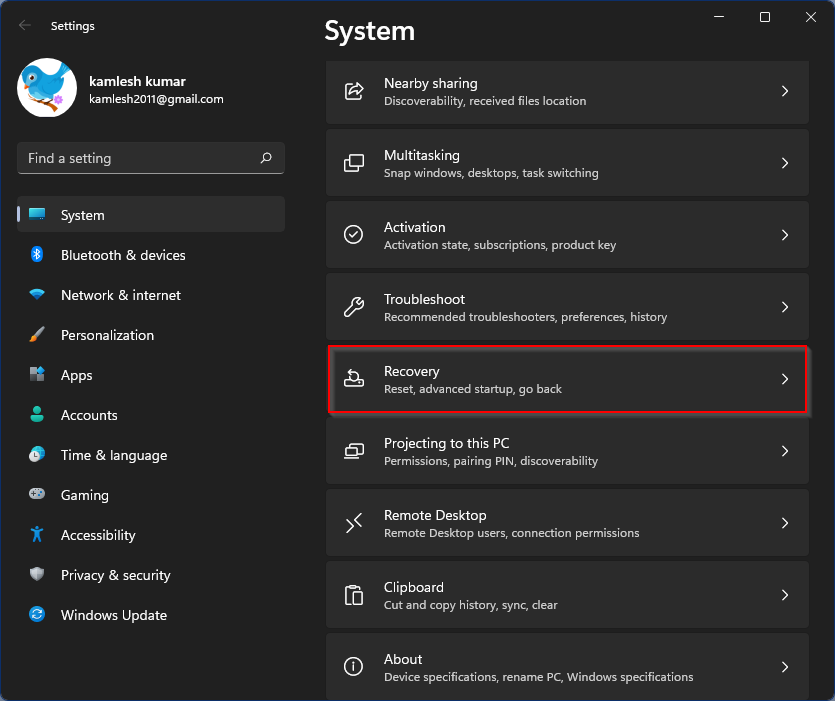Screen dimensions: 835x701
Task: Open Nearby sharing settings
Action: tap(567, 91)
